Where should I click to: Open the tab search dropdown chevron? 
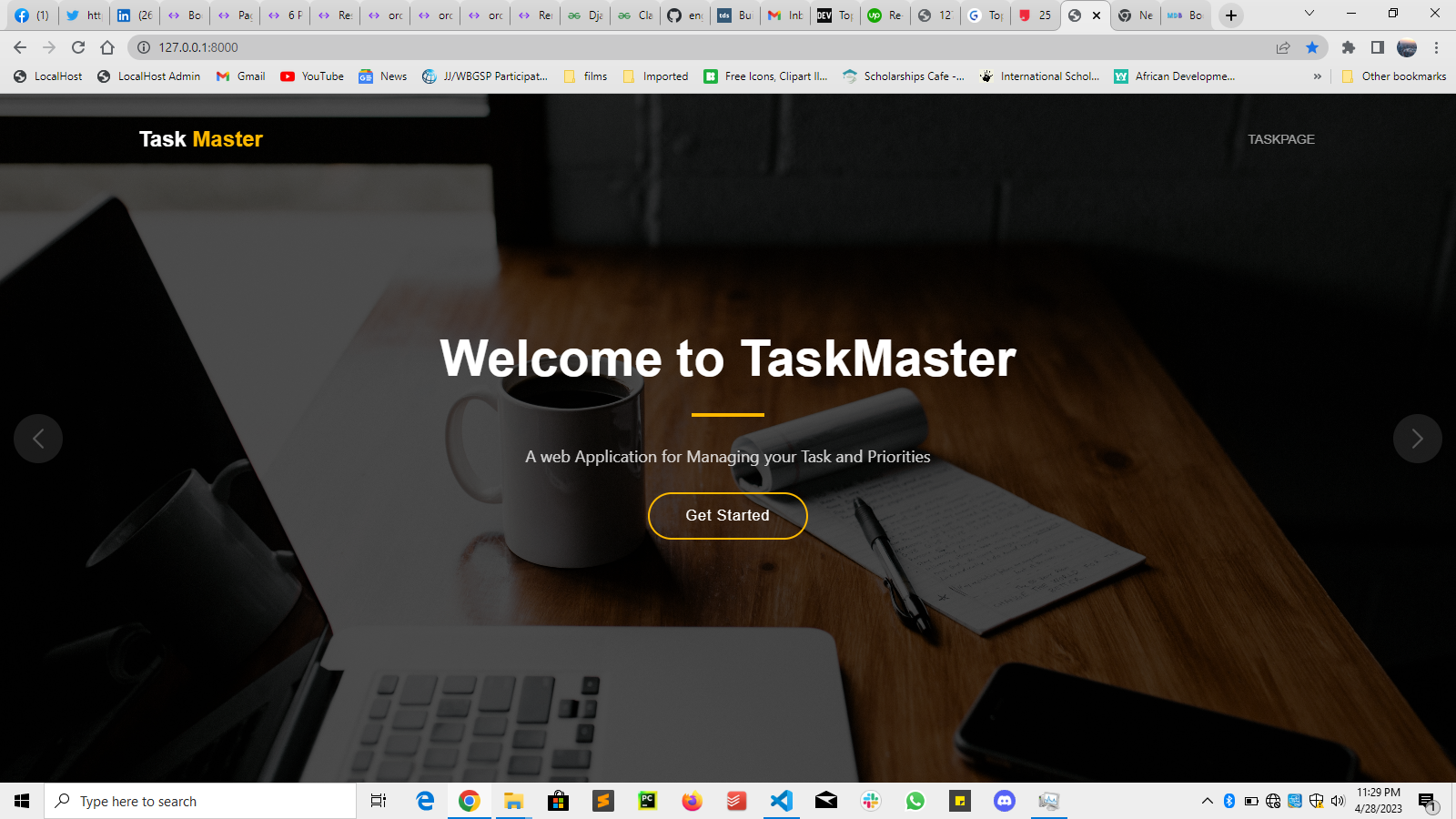pyautogui.click(x=1311, y=15)
